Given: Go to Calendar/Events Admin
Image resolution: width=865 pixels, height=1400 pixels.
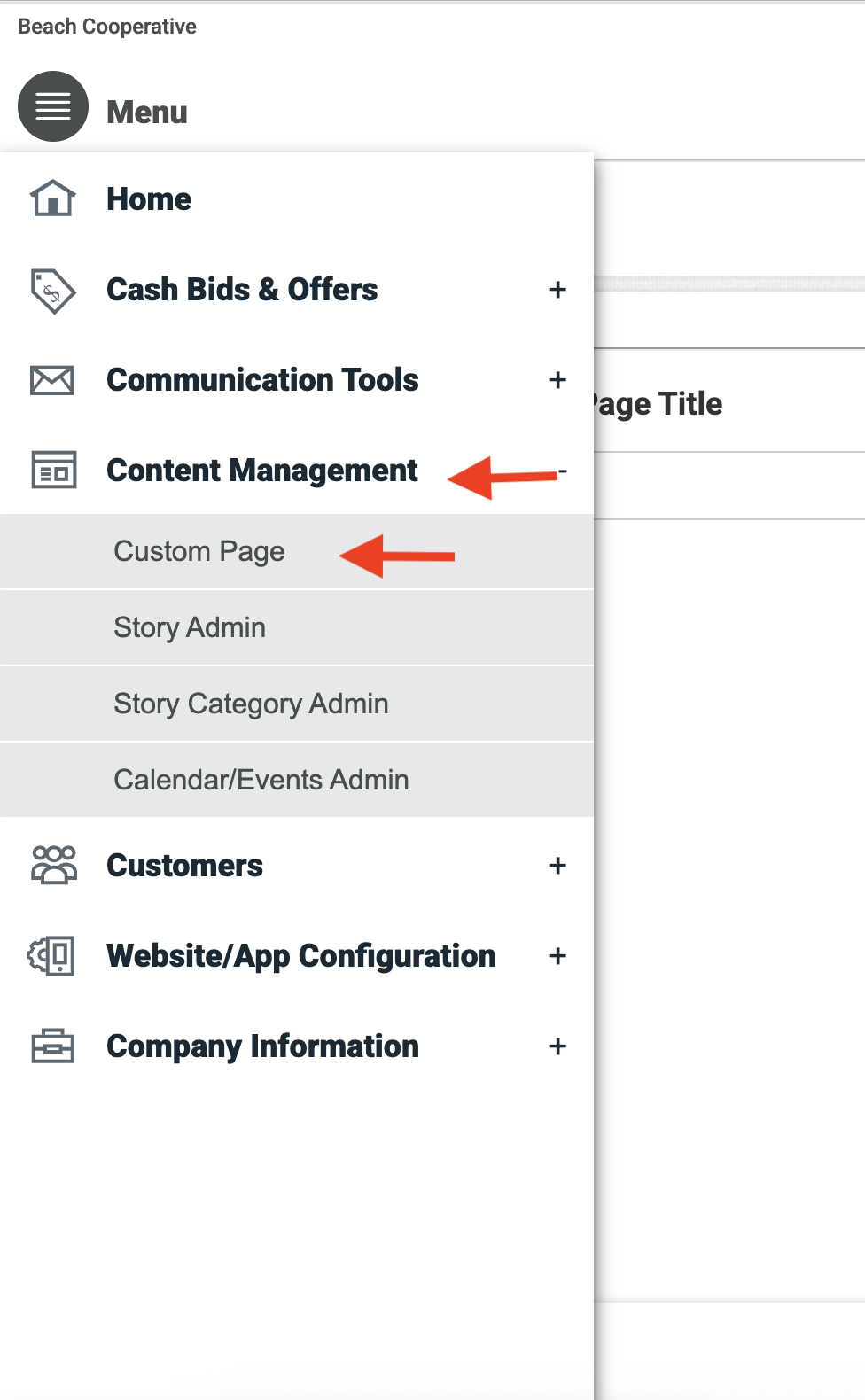Looking at the screenshot, I should click(x=297, y=780).
